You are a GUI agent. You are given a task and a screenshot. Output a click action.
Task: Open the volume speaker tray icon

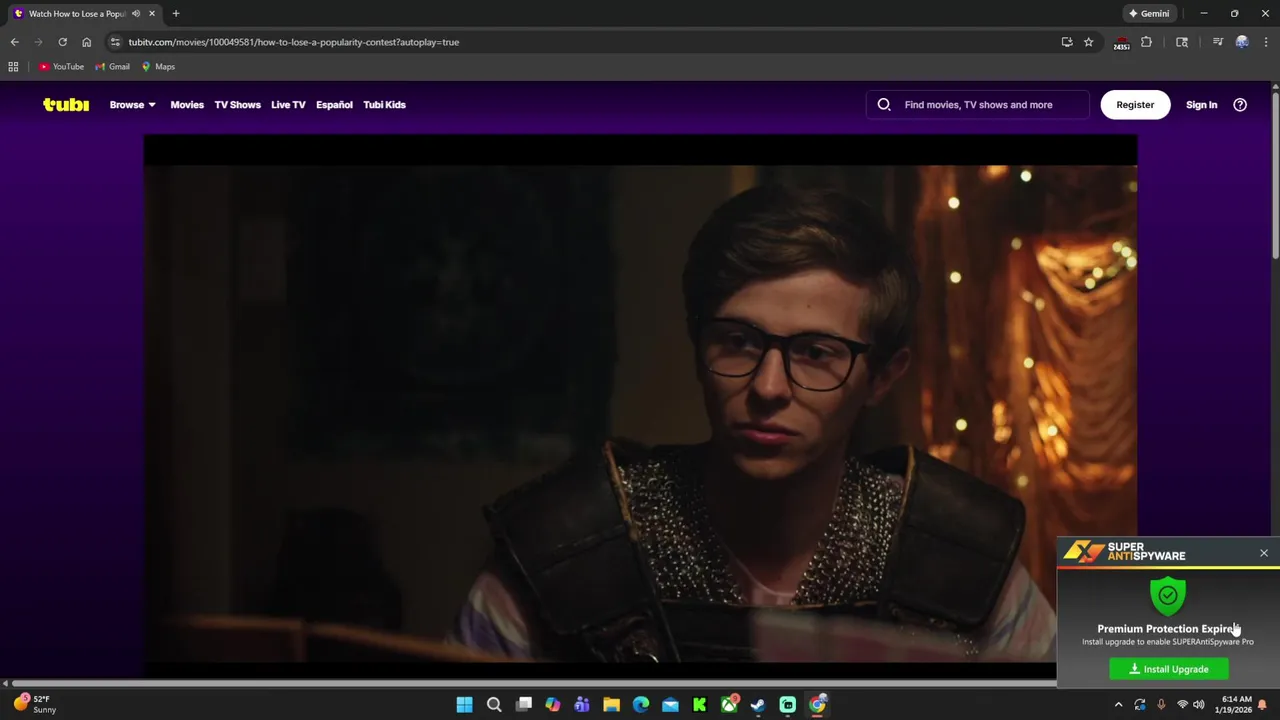pos(1199,705)
